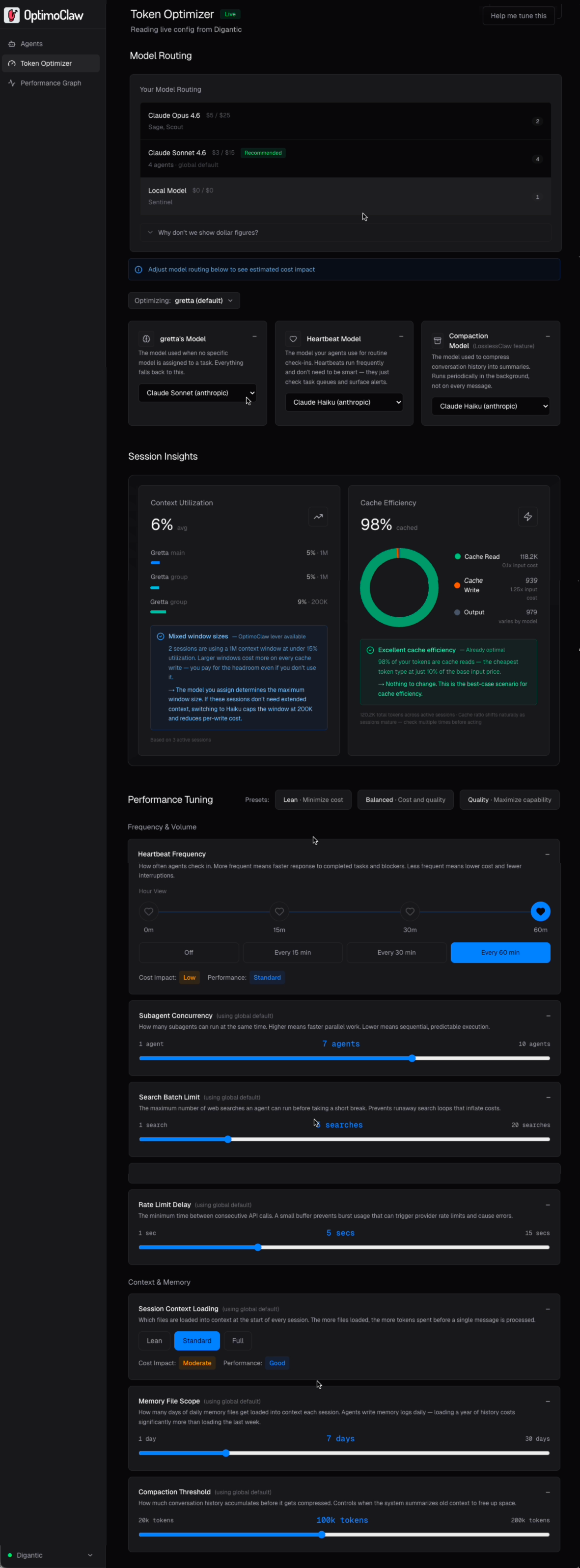580x1568 pixels.
Task: Click the info icon in cost impact banner
Action: (x=138, y=270)
